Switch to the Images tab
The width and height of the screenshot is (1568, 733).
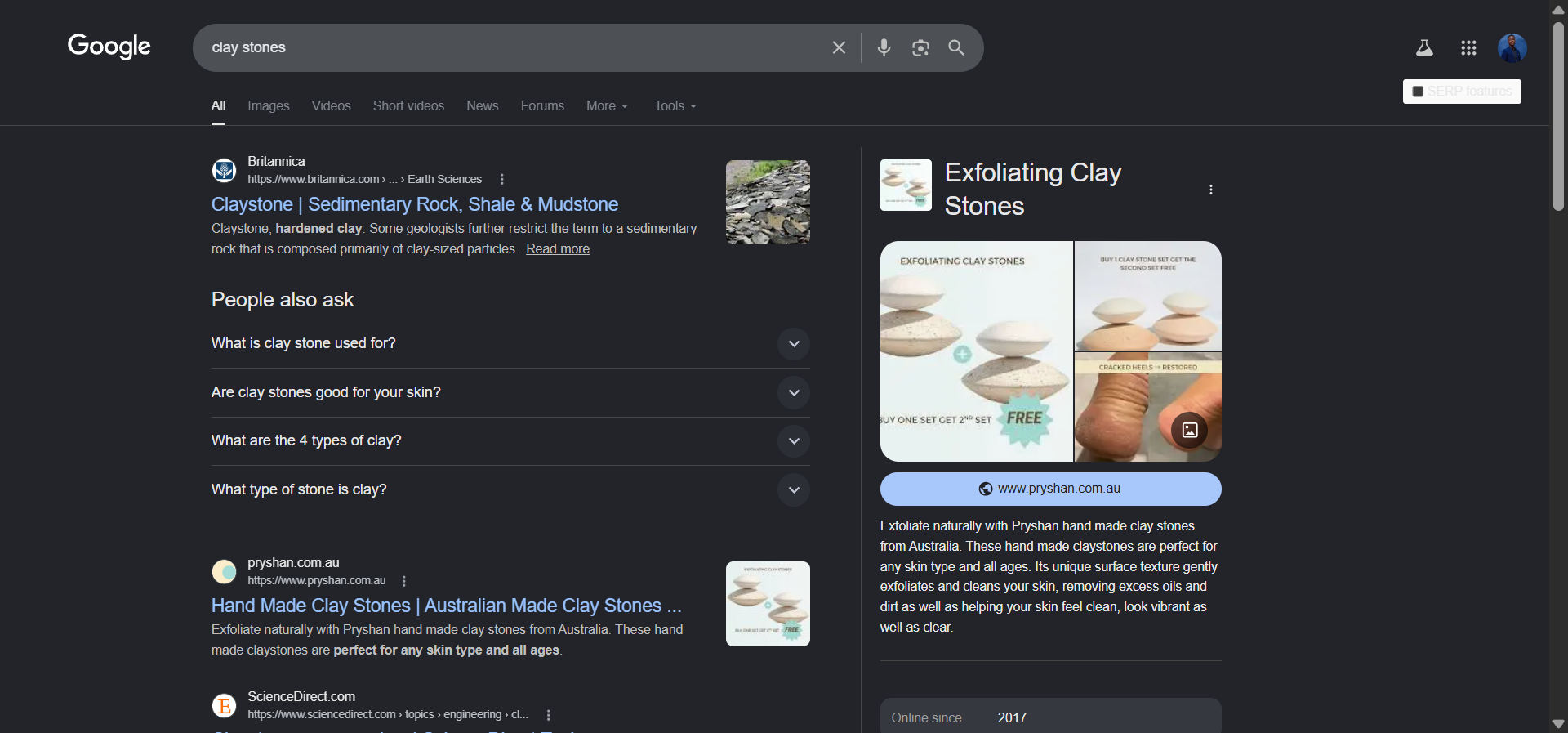click(269, 106)
